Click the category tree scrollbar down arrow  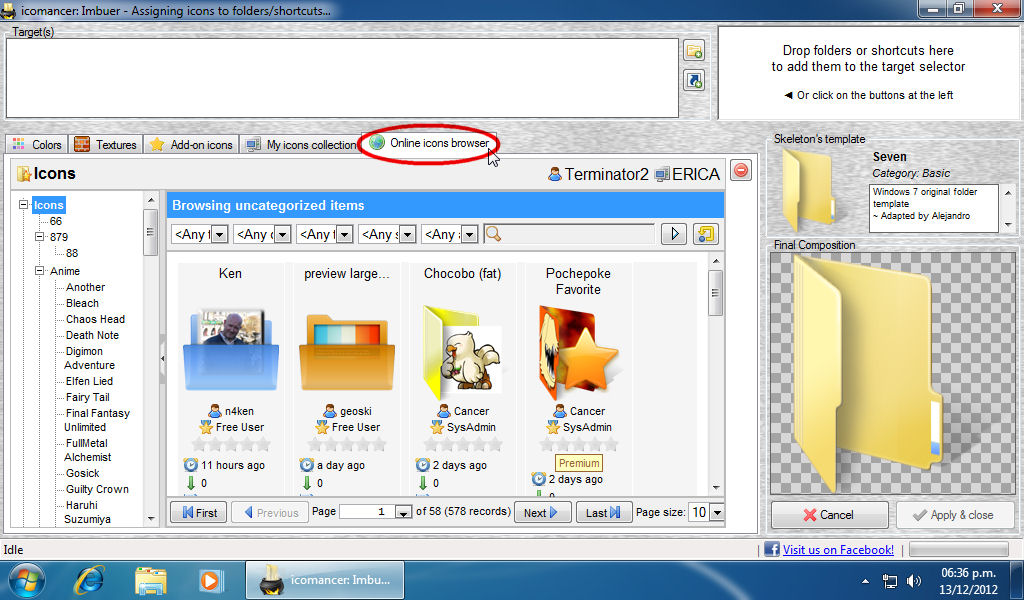152,519
